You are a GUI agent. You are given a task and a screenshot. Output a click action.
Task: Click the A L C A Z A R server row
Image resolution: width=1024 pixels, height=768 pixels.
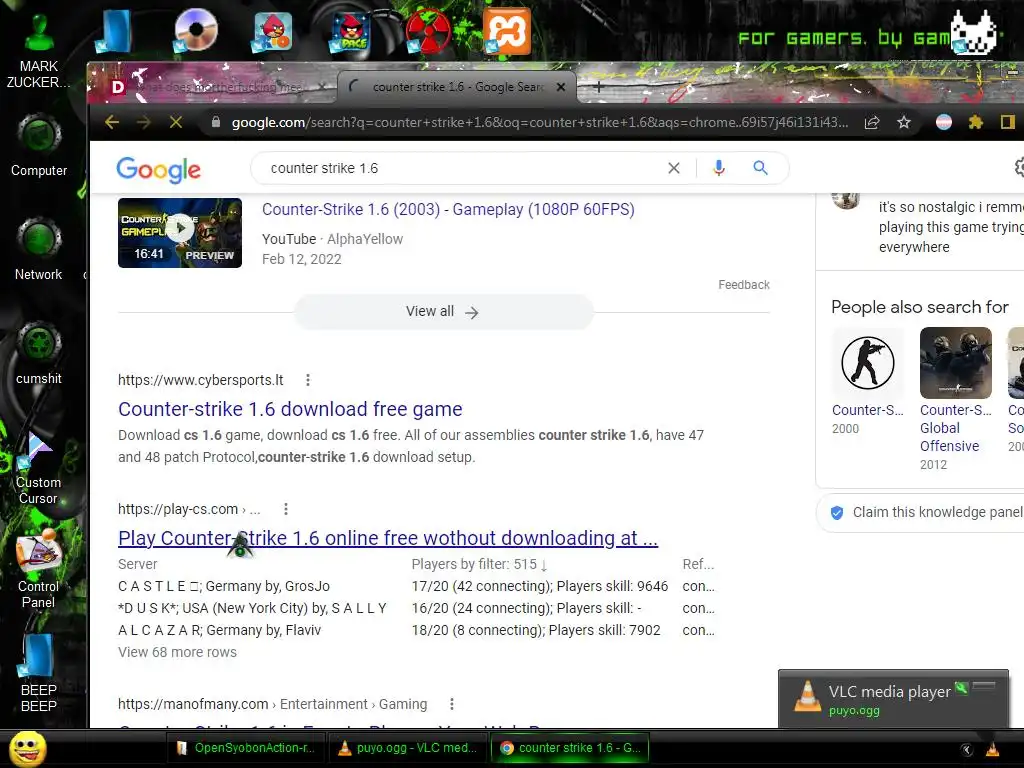[x=416, y=630]
